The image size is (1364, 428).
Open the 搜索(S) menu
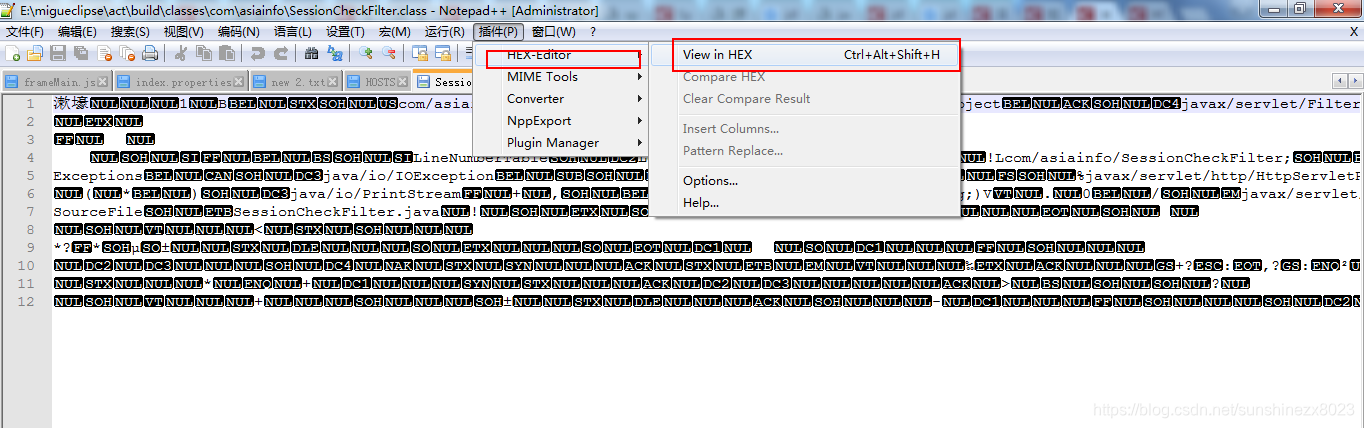click(130, 32)
